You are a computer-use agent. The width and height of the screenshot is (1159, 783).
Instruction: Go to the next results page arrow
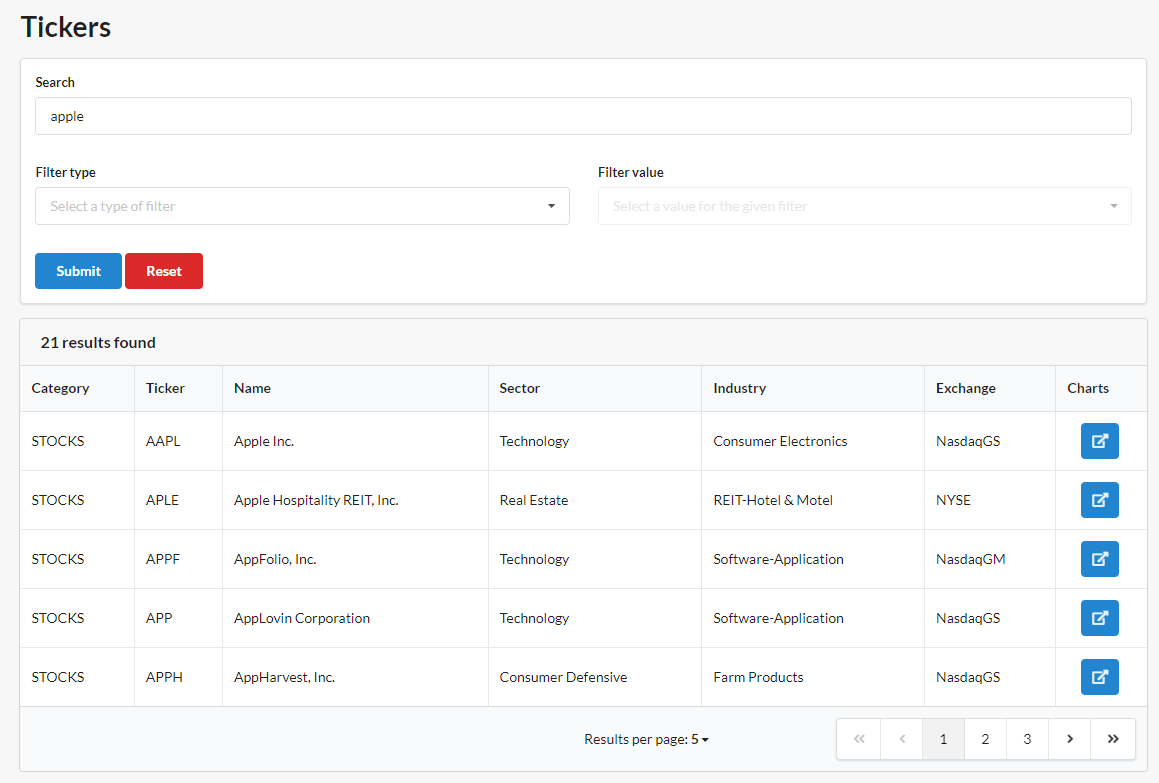click(1070, 739)
